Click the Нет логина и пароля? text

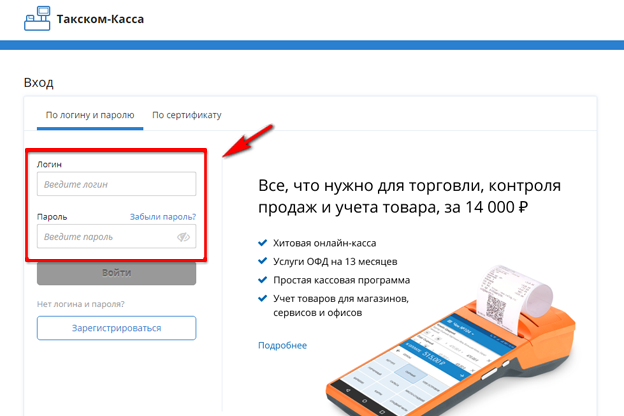(81, 304)
